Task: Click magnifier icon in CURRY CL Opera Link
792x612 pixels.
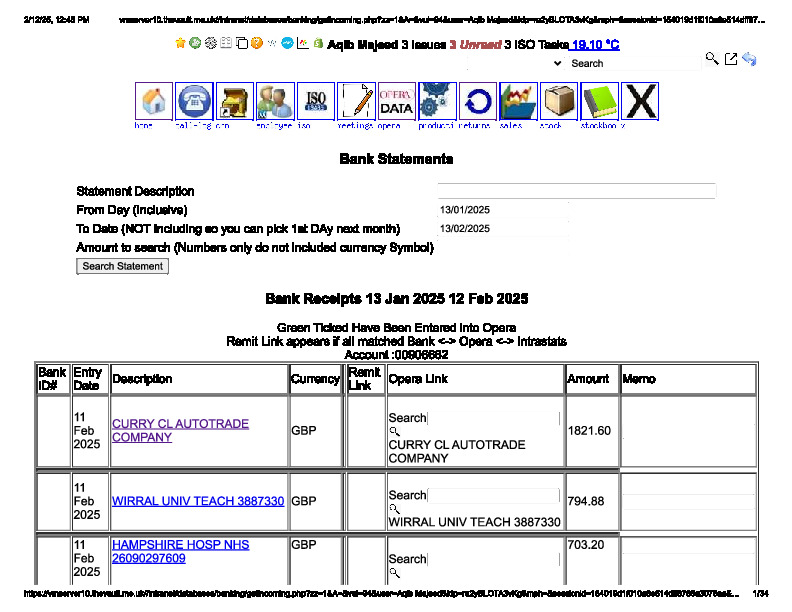Action: tap(394, 432)
